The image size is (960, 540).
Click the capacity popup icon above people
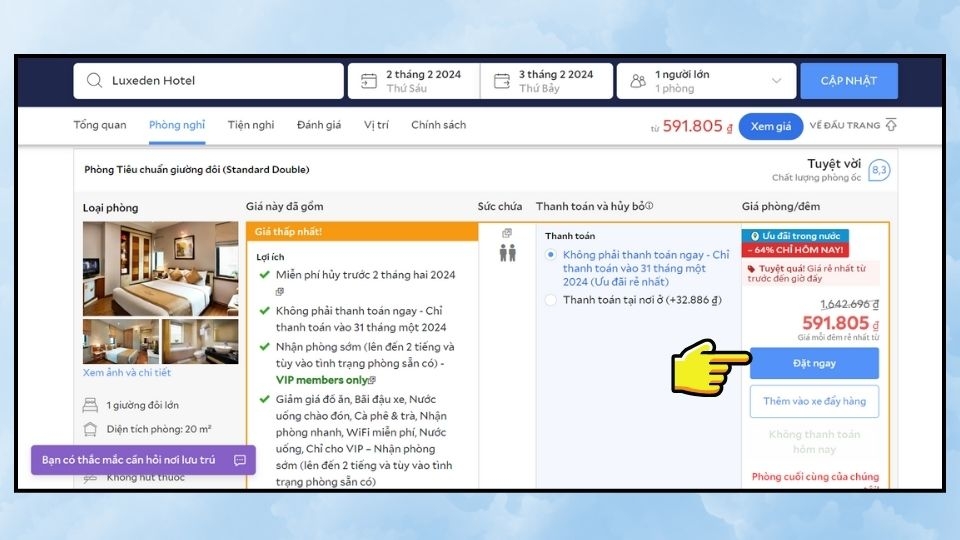tap(507, 233)
